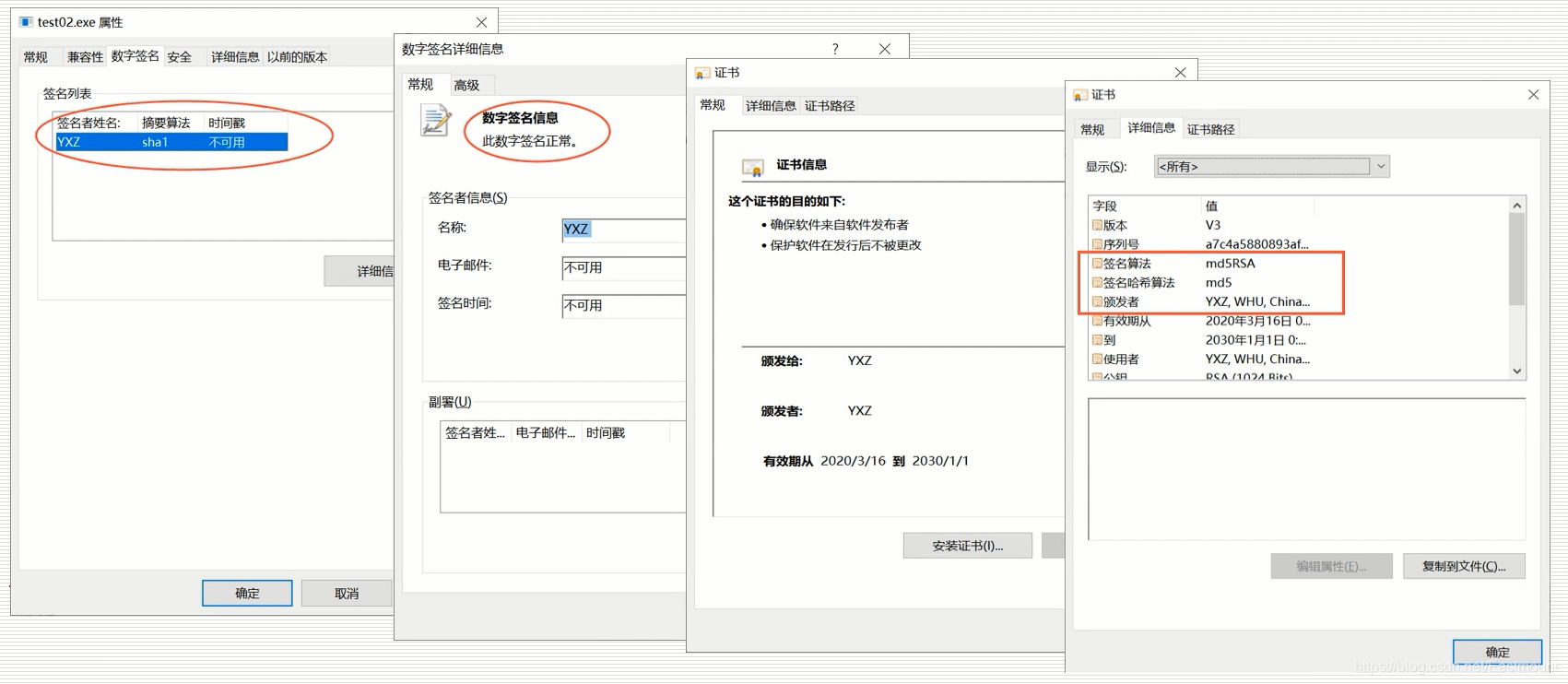Close the front 证书 window
This screenshot has width=1568, height=684.
tap(1533, 95)
